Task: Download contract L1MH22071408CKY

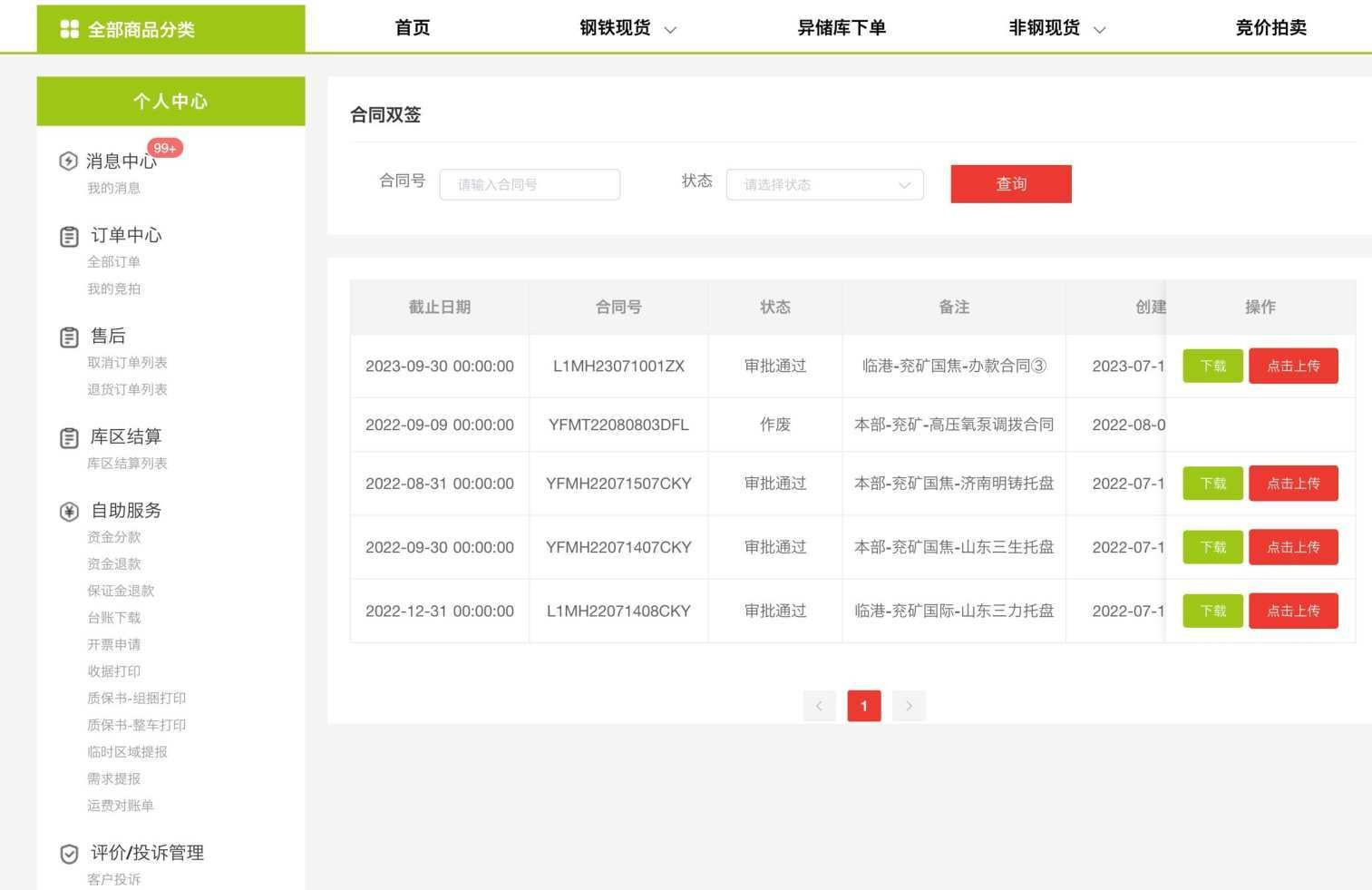Action: pyautogui.click(x=1212, y=611)
